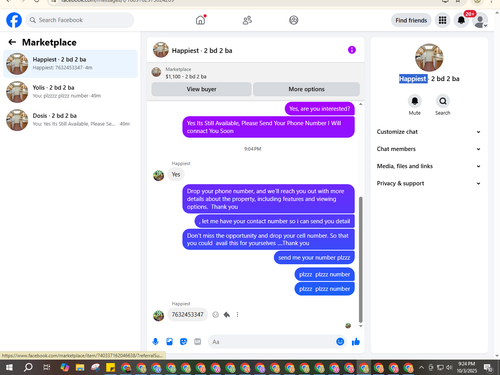Open the account profile menu
This screenshot has width=500, height=375.
tap(480, 21)
